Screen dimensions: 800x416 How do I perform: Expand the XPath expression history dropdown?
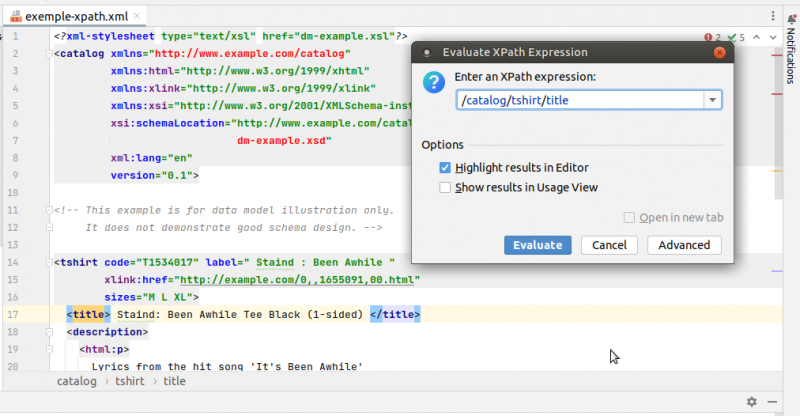click(x=712, y=100)
